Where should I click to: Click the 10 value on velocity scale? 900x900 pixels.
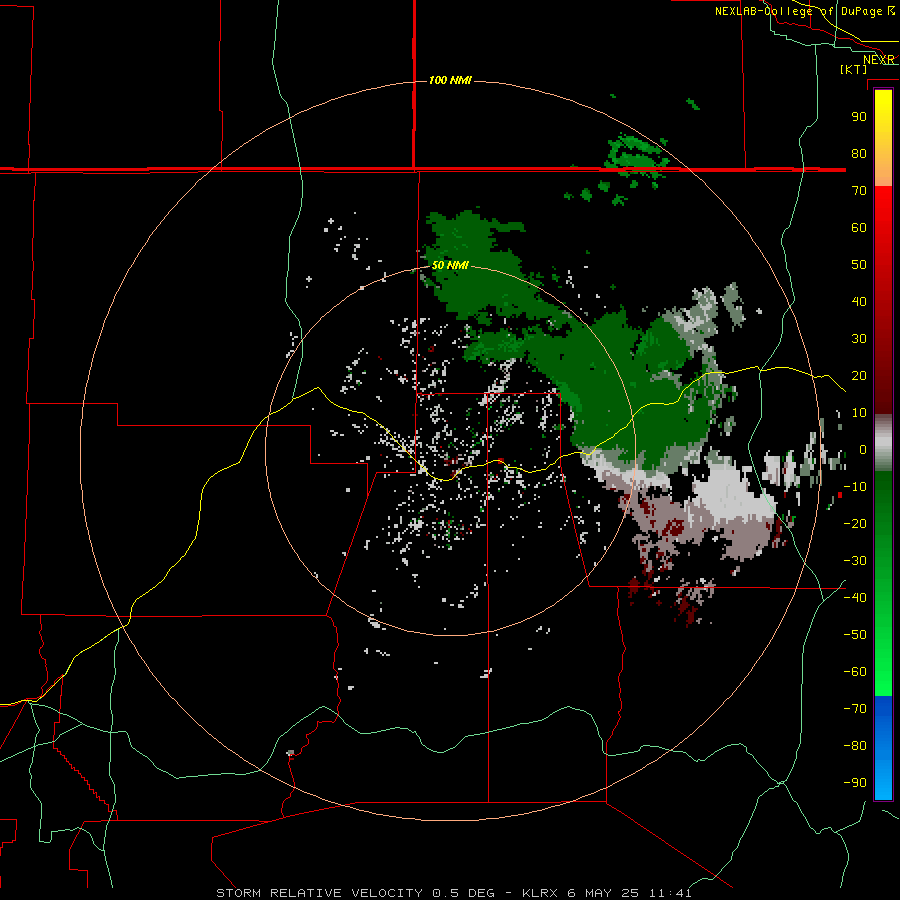pos(859,413)
